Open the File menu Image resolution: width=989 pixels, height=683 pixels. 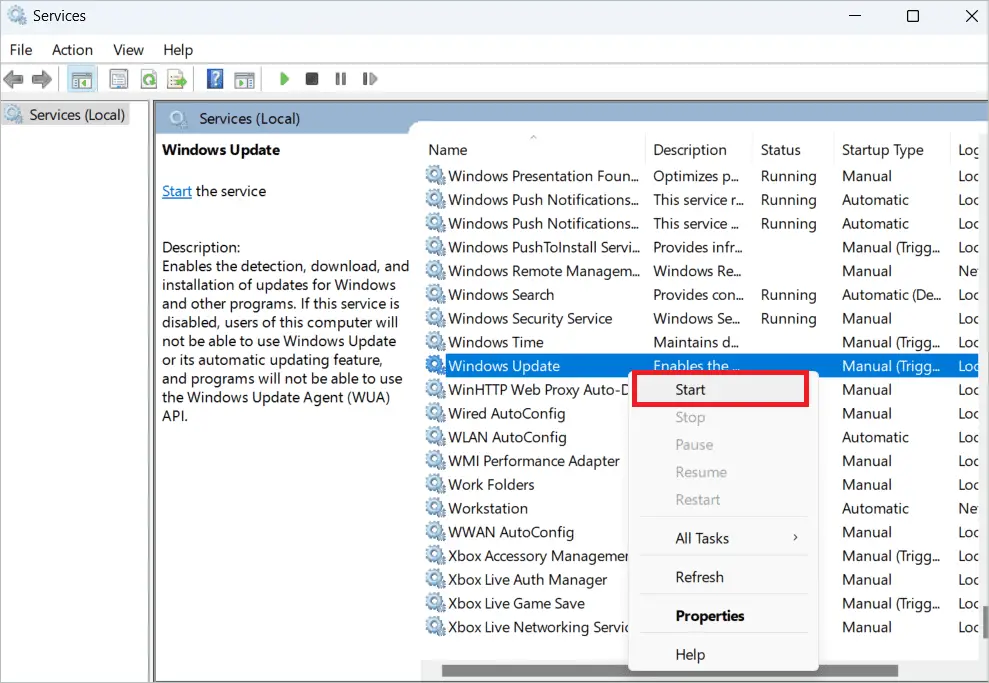pos(21,50)
